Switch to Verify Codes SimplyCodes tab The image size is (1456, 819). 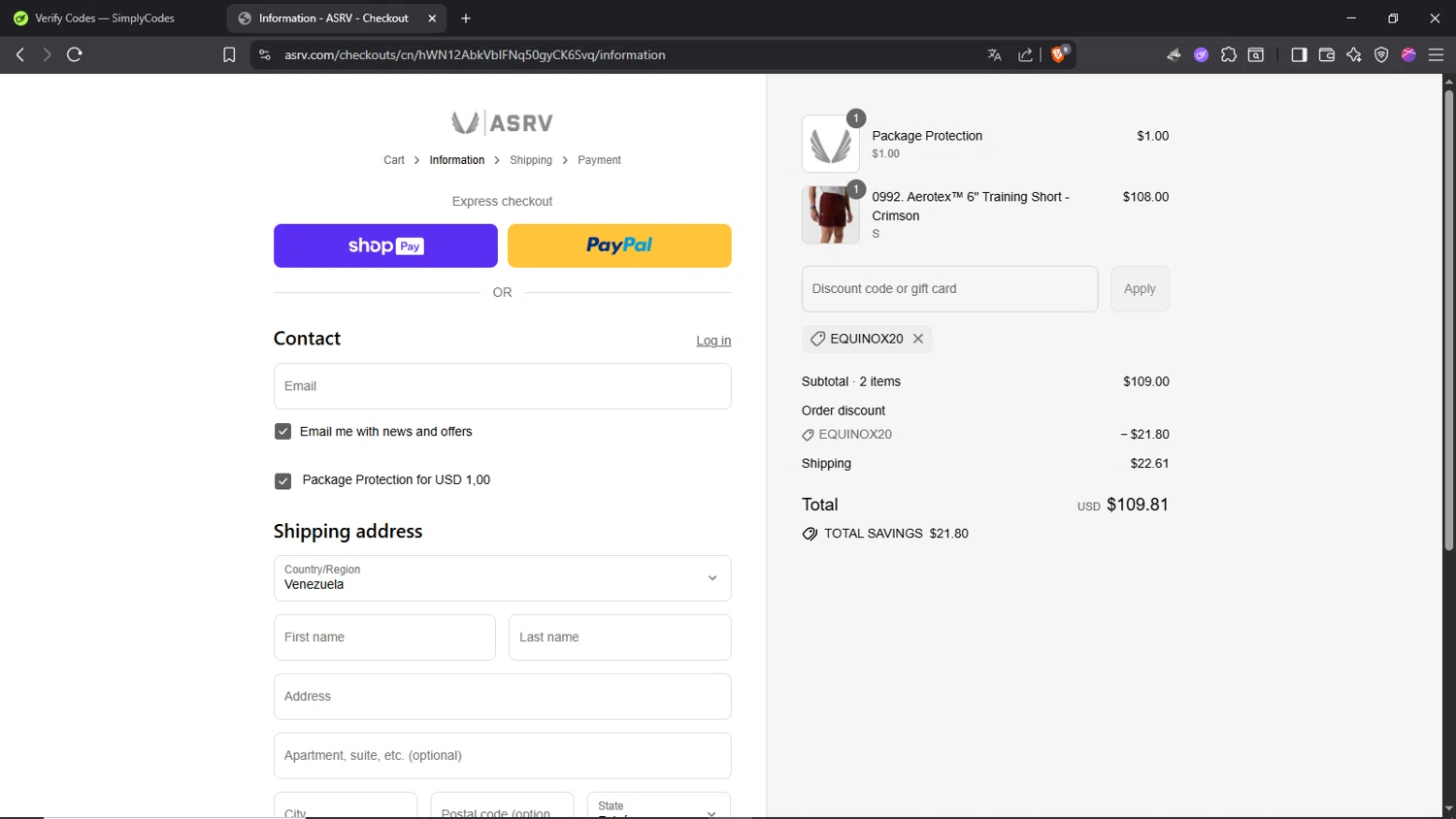(105, 18)
